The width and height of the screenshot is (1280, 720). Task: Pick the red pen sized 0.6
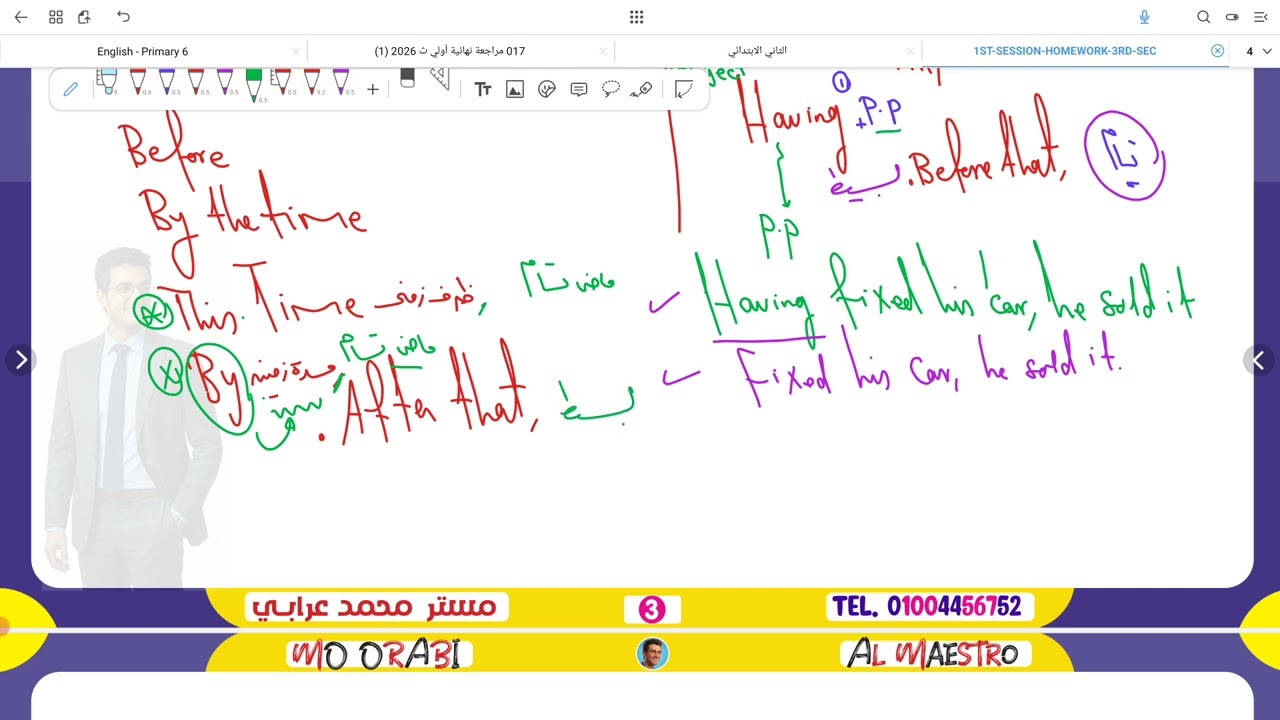[138, 82]
